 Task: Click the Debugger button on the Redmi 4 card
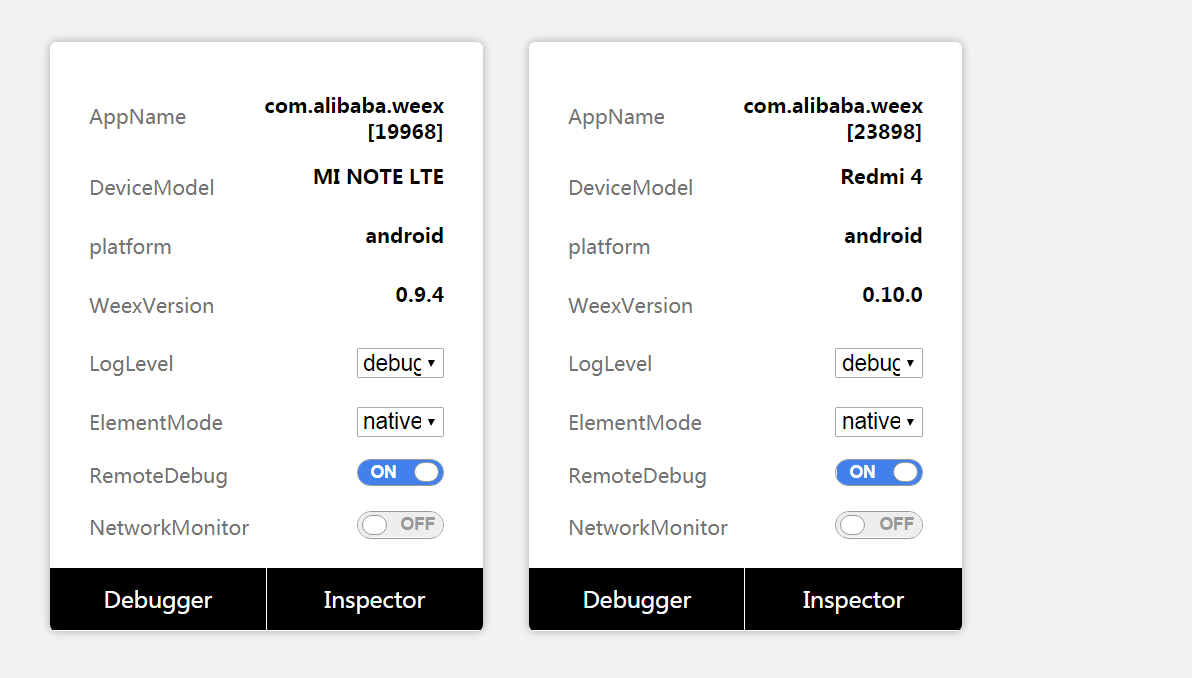636,599
